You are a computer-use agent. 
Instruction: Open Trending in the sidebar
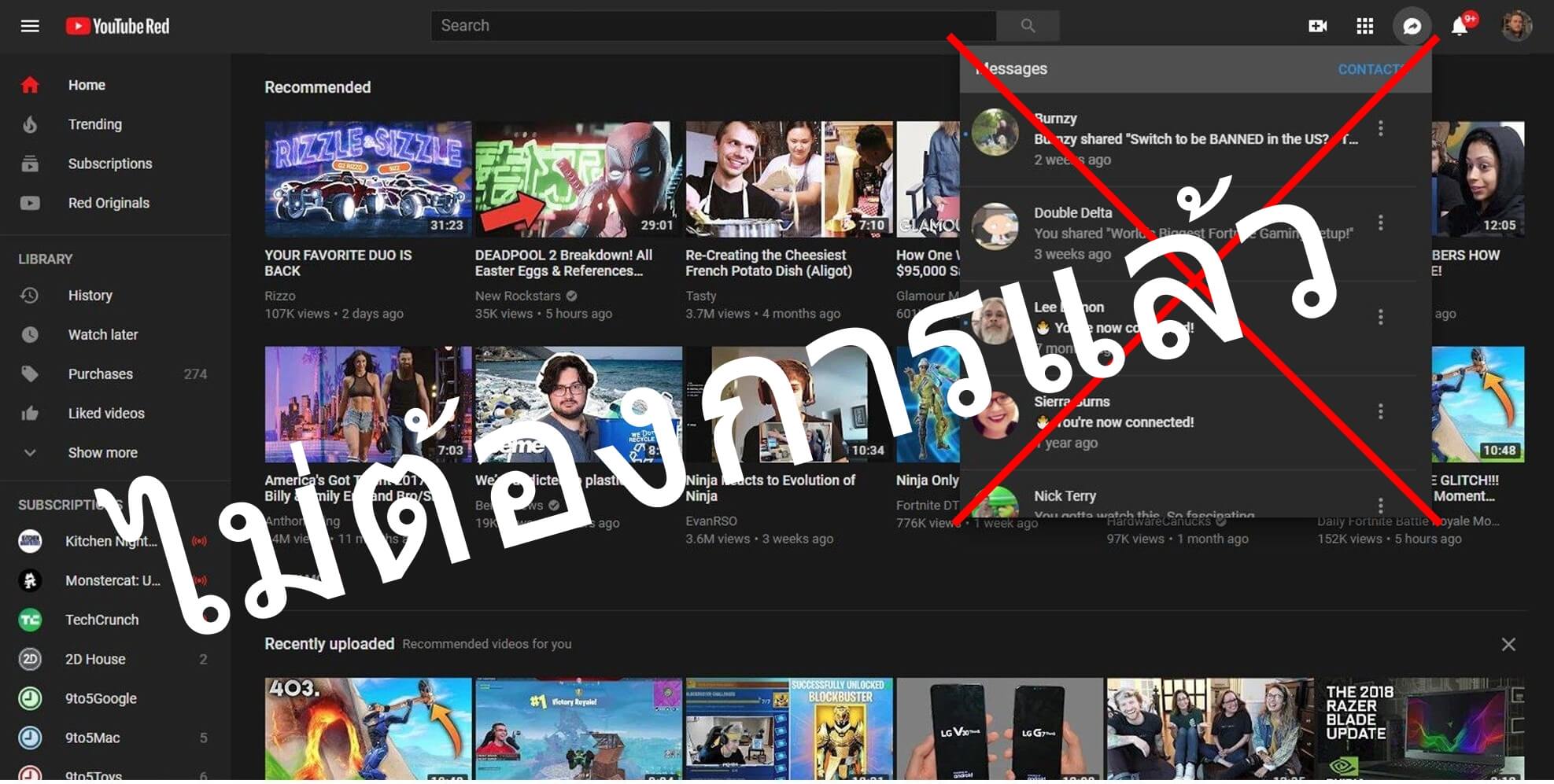(x=115, y=124)
